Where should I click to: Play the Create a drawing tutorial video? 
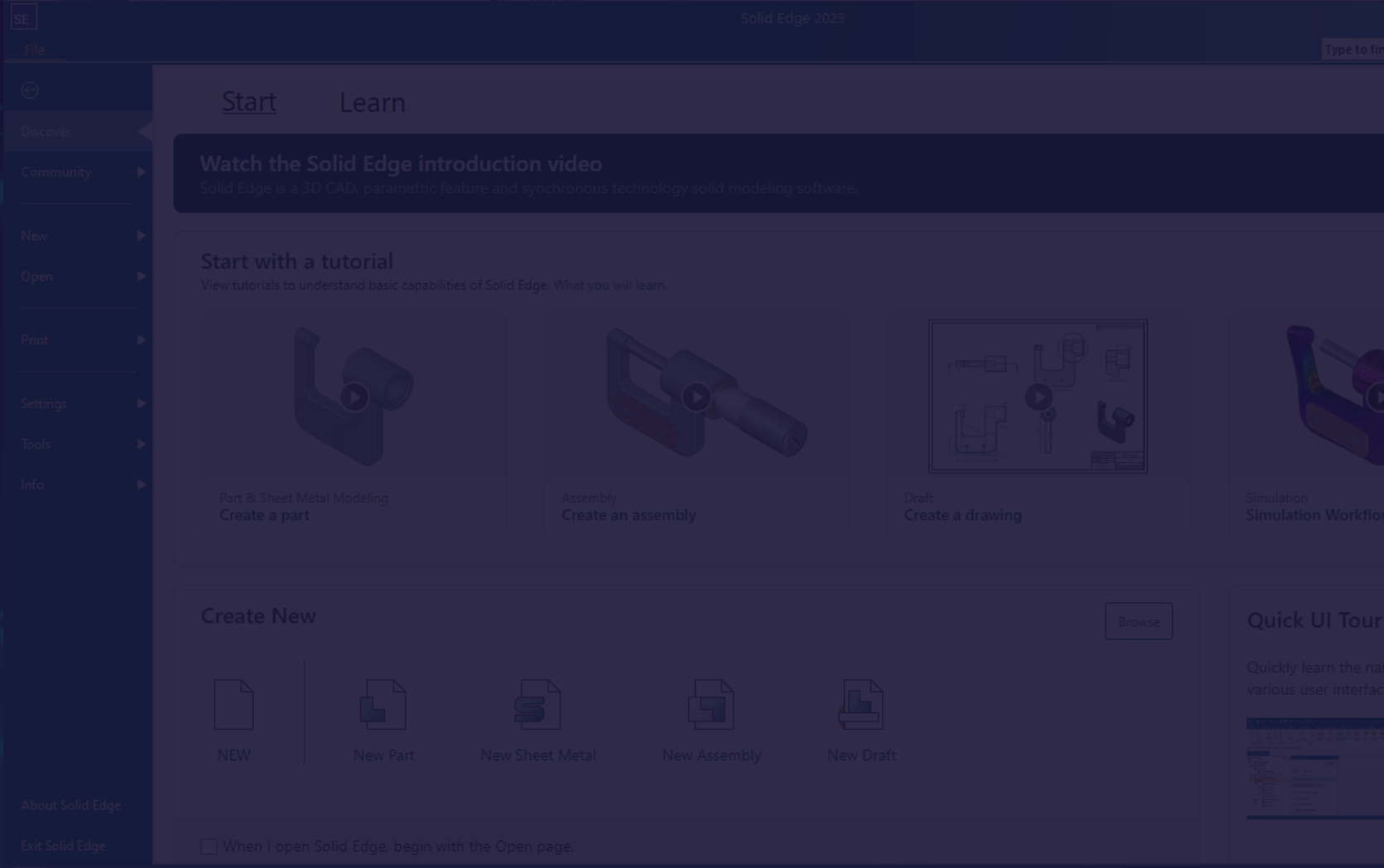1039,398
